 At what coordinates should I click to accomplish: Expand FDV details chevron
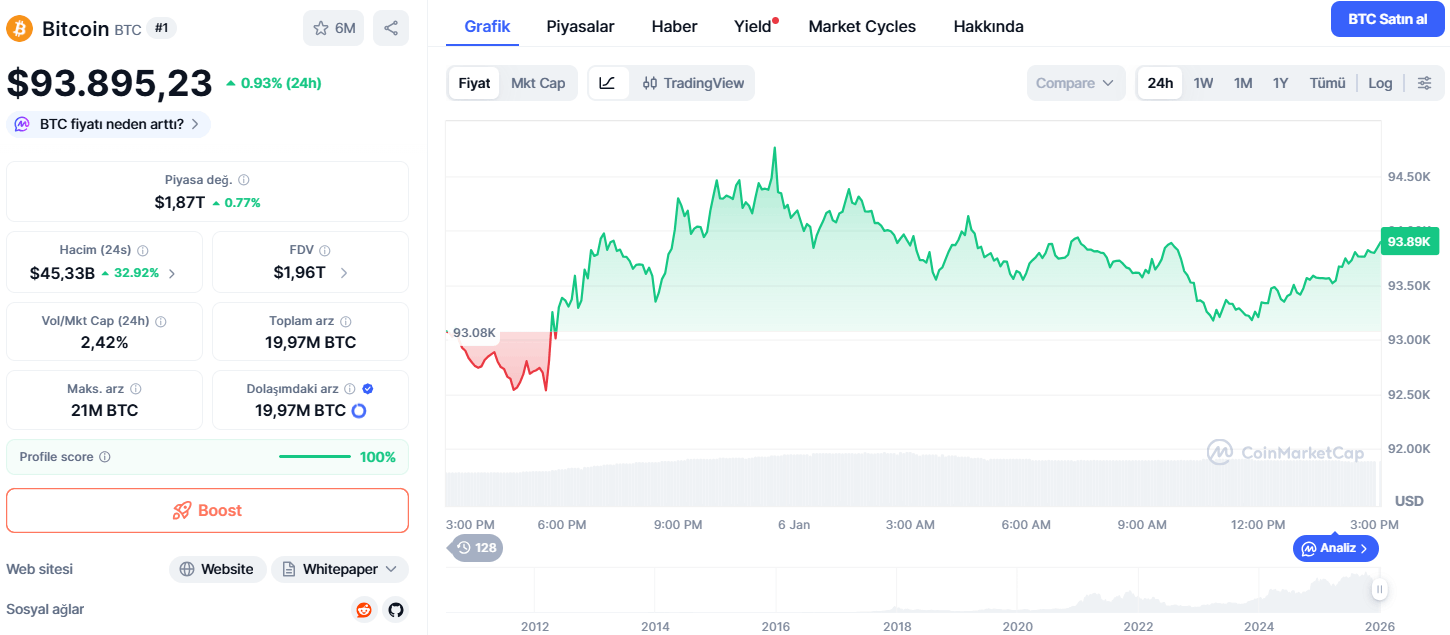point(343,273)
